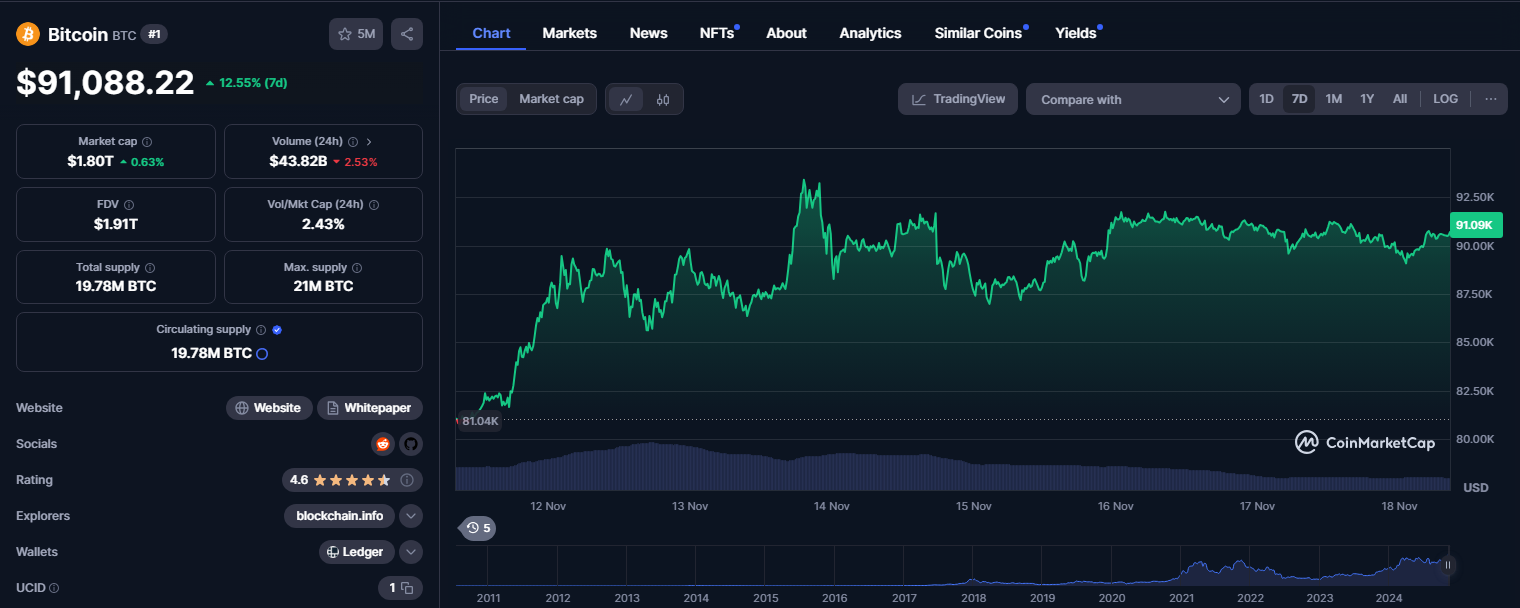Expand the Explorers list chevron
This screenshot has width=1520, height=608.
click(x=410, y=516)
